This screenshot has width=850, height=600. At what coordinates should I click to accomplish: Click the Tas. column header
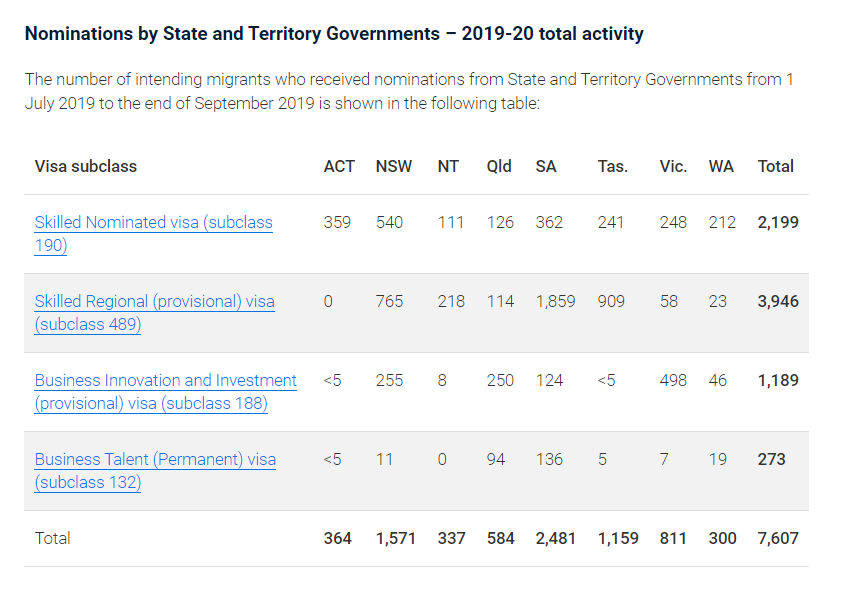click(613, 166)
